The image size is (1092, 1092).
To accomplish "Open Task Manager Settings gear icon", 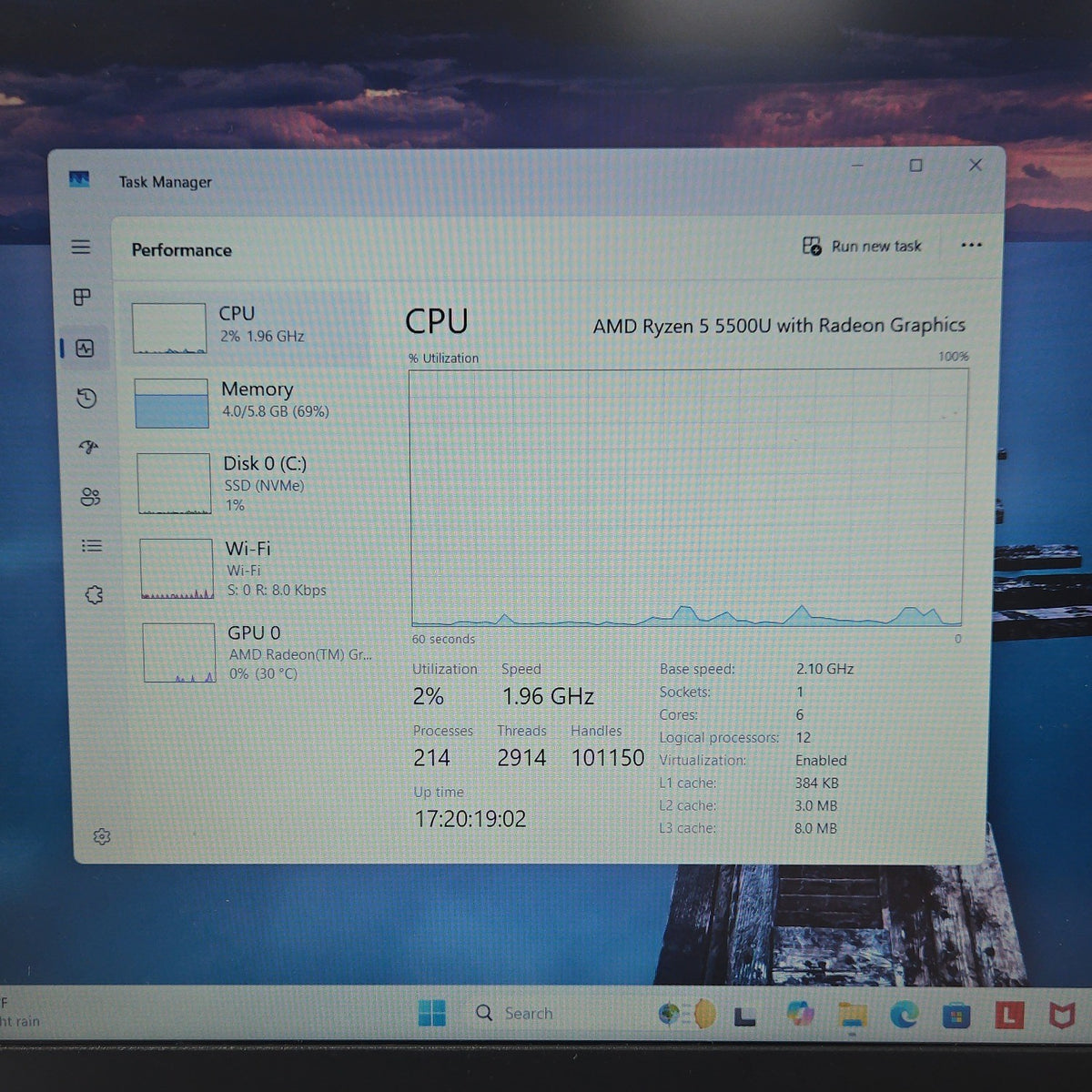I will tap(102, 836).
